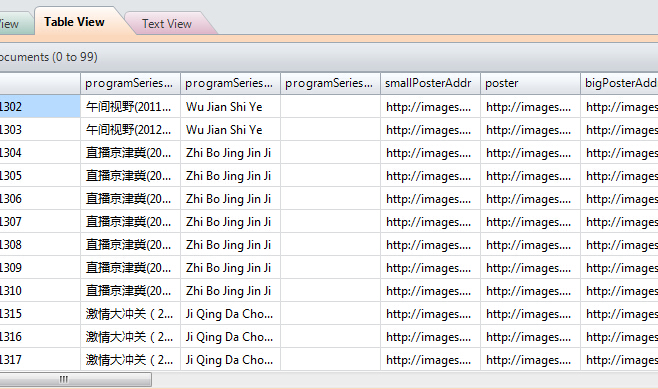Click Zhi Bo Jing Jin Ji in row 1310
This screenshot has height=389, width=658.
pyautogui.click(x=230, y=291)
